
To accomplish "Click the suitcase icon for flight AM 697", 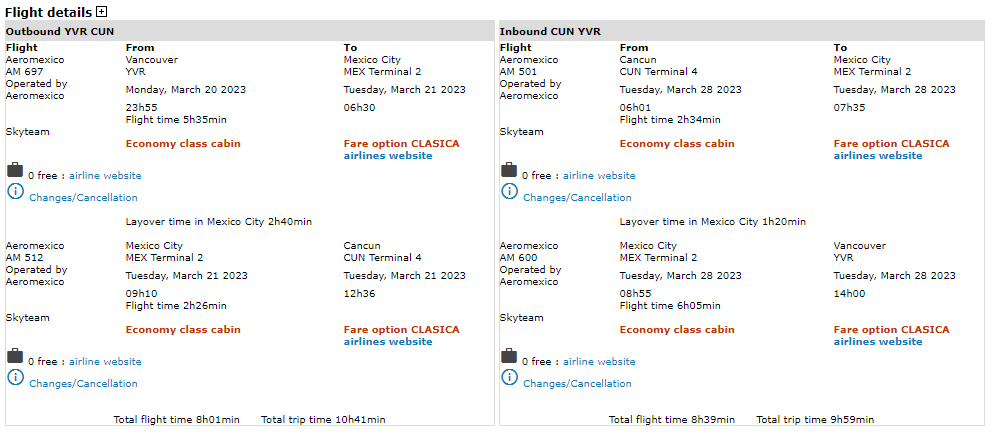I will tap(15, 170).
